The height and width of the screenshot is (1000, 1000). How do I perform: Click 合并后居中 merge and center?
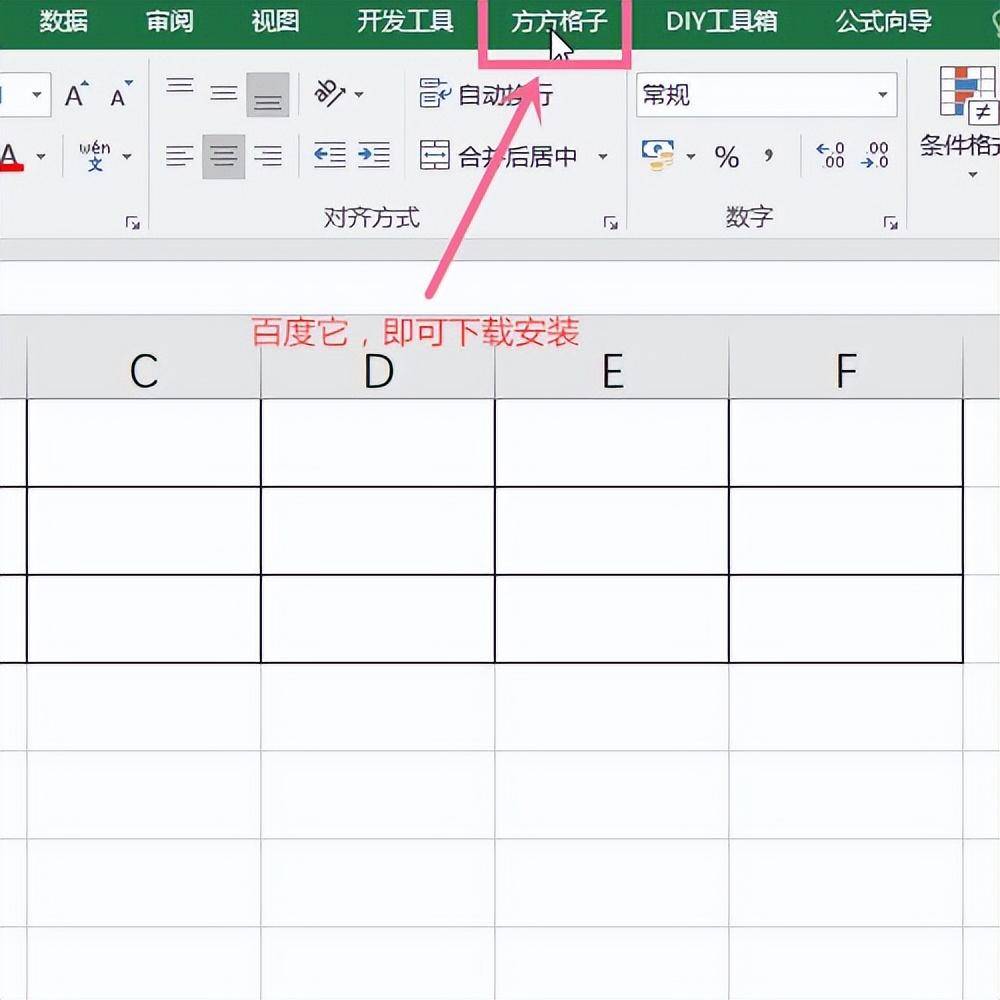pyautogui.click(x=499, y=156)
